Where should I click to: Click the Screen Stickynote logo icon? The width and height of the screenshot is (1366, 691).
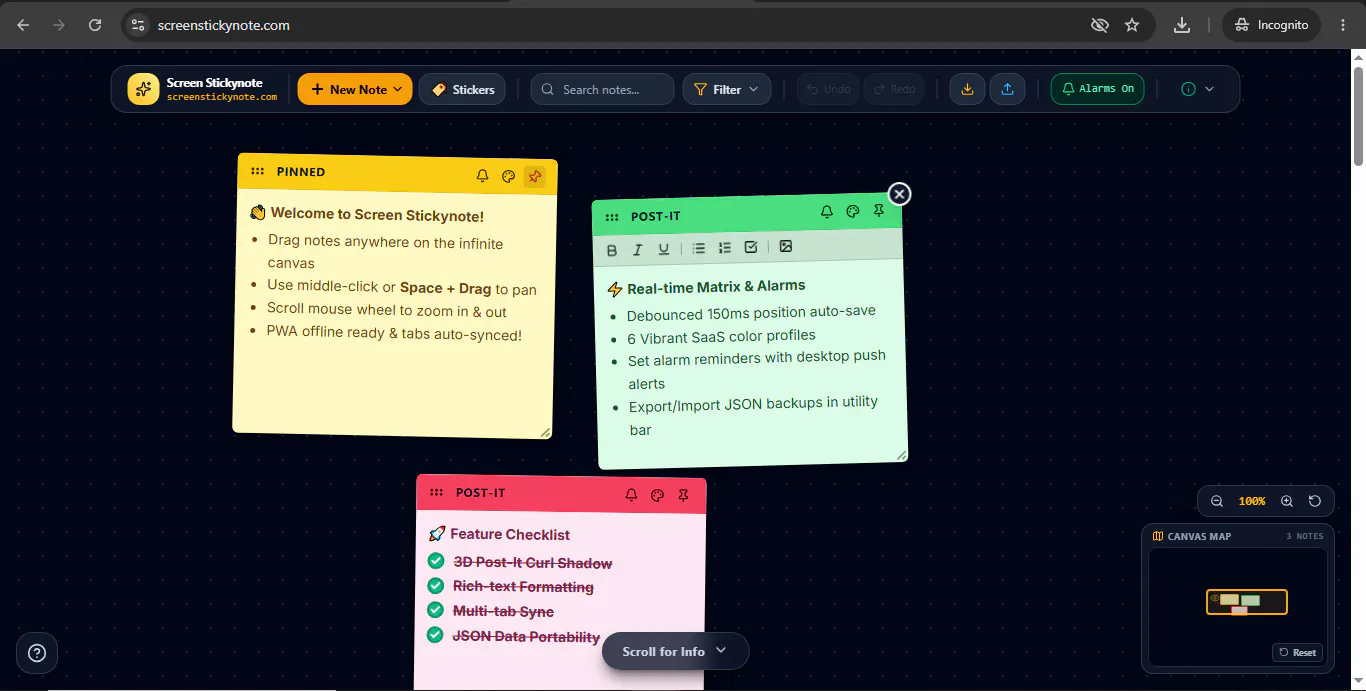(143, 89)
